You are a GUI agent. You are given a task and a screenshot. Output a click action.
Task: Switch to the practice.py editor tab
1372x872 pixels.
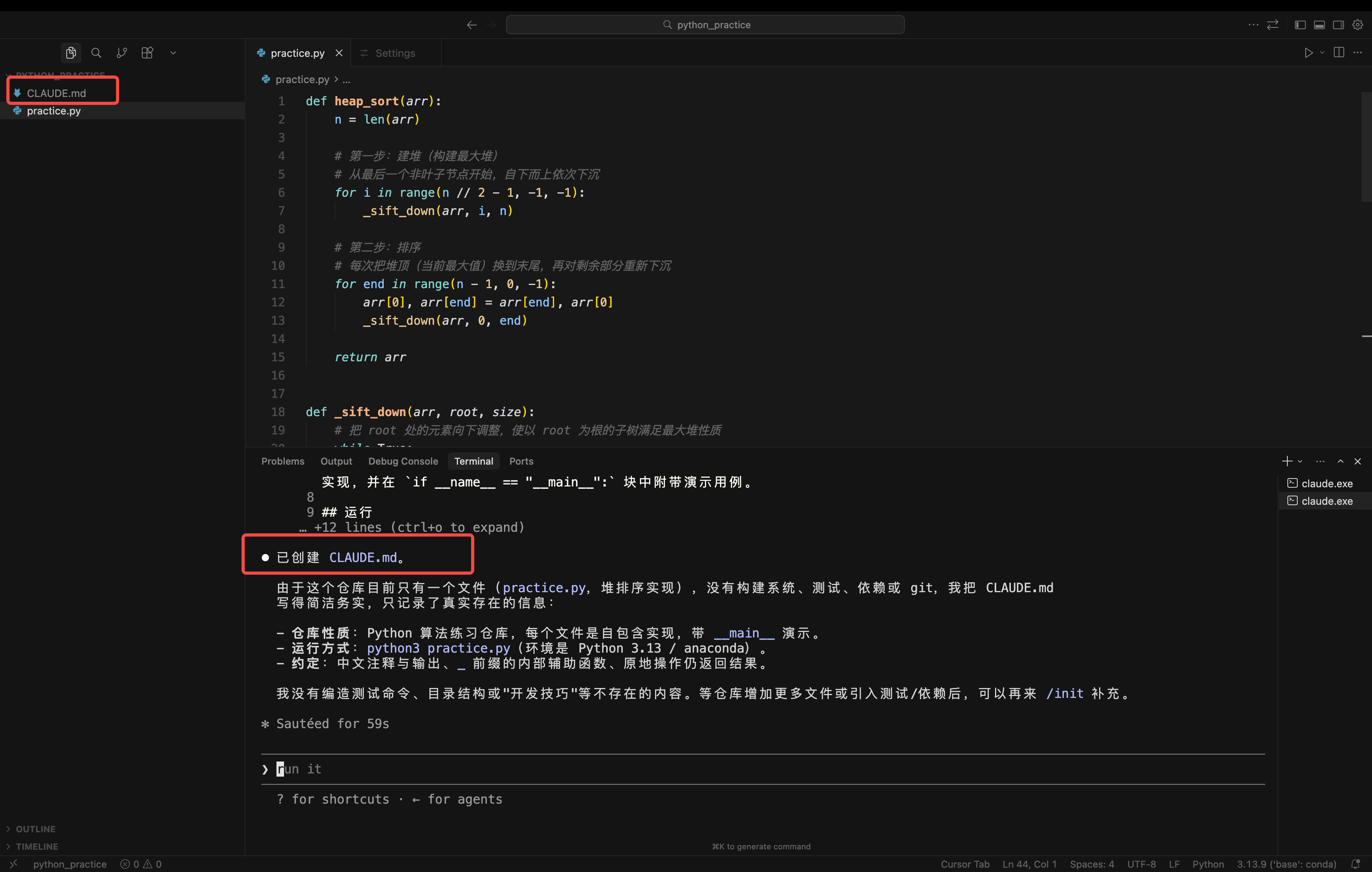[x=298, y=53]
